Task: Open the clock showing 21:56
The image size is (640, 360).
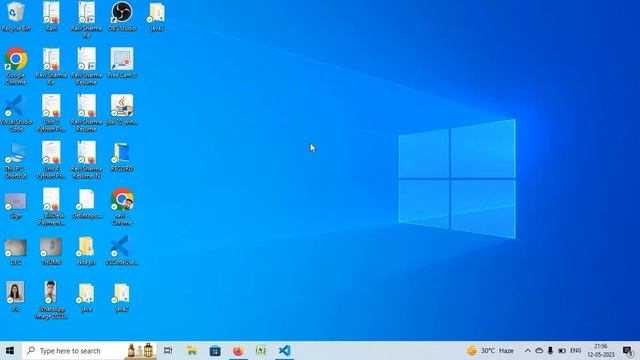Action: [601, 351]
